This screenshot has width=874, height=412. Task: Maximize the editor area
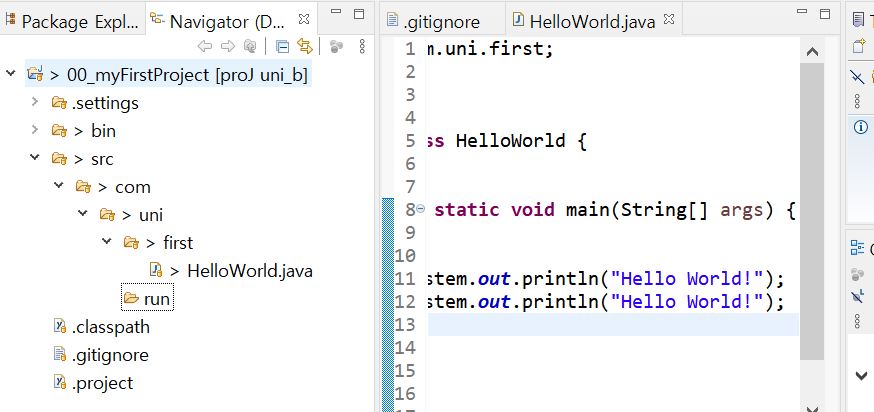pos(826,14)
